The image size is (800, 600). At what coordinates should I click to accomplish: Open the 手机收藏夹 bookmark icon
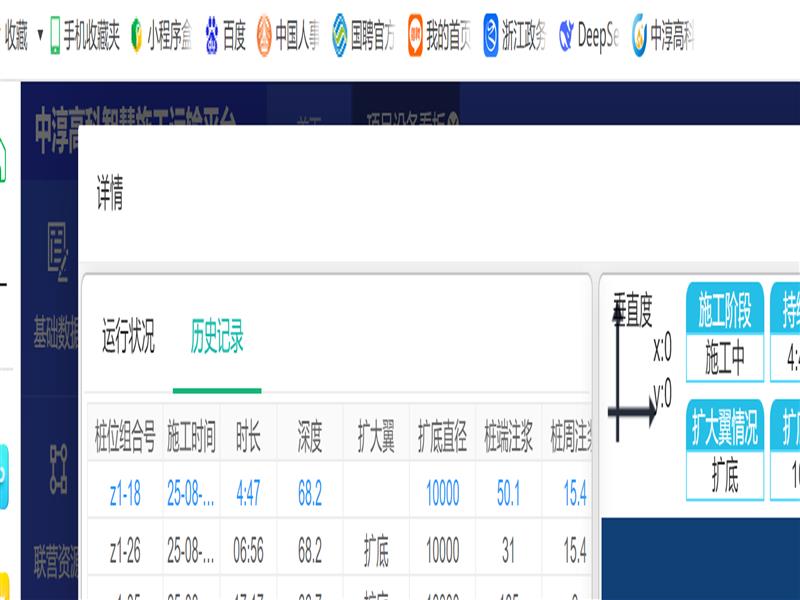pos(56,38)
